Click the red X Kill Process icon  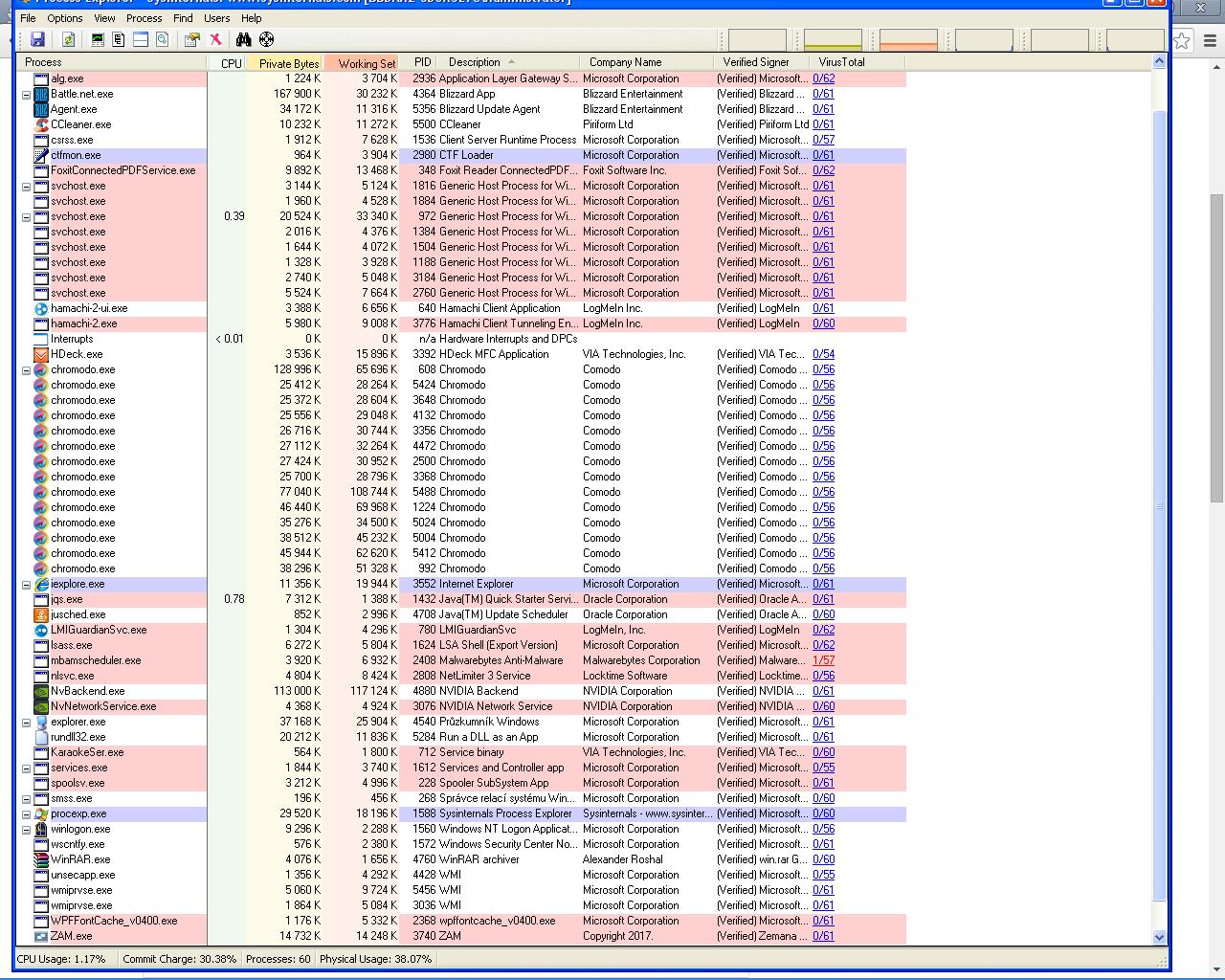tap(216, 39)
